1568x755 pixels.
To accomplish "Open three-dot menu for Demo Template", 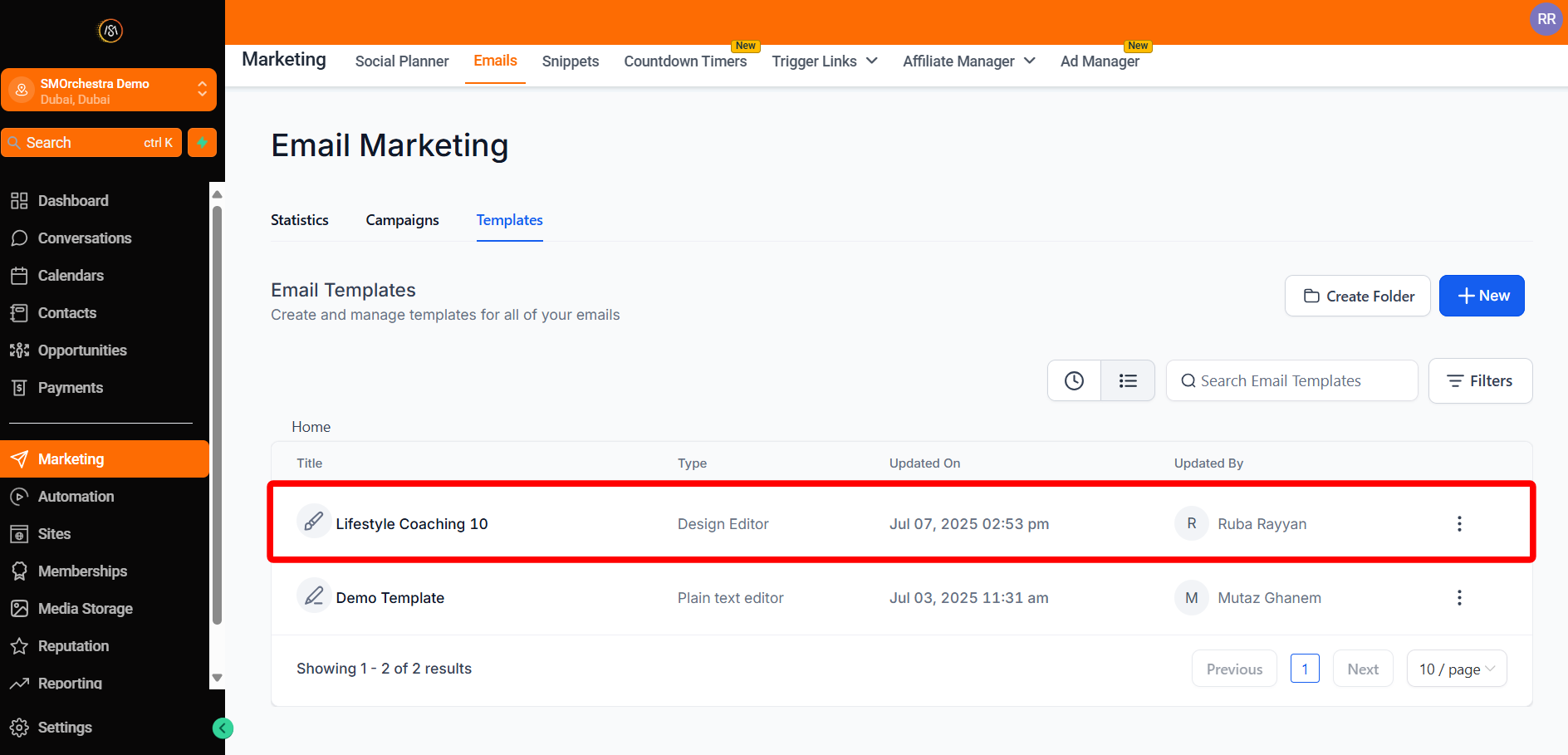I will click(1459, 598).
